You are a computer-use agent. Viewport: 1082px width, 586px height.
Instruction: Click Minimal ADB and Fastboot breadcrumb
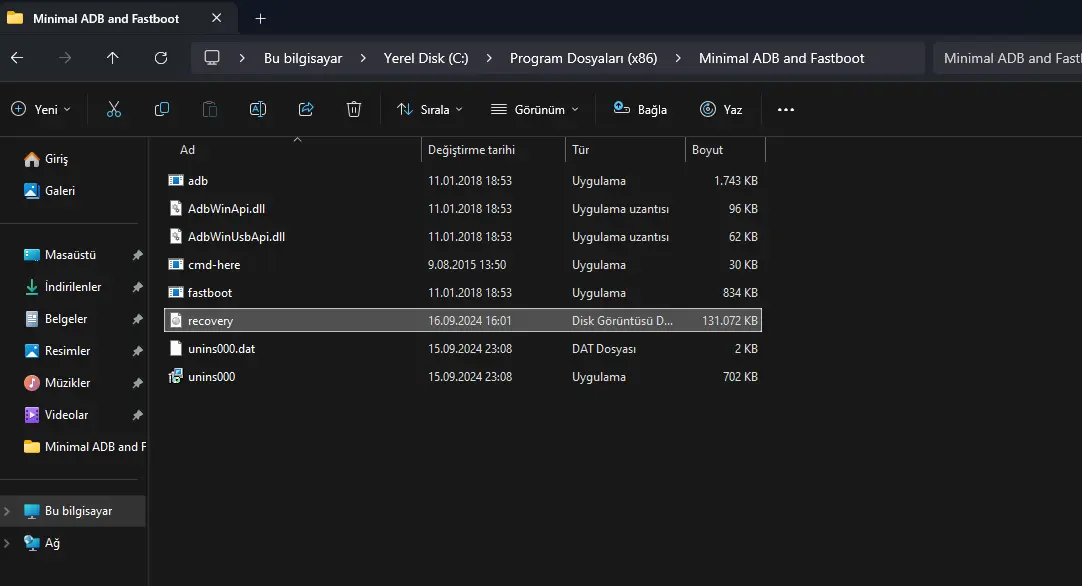click(x=781, y=58)
